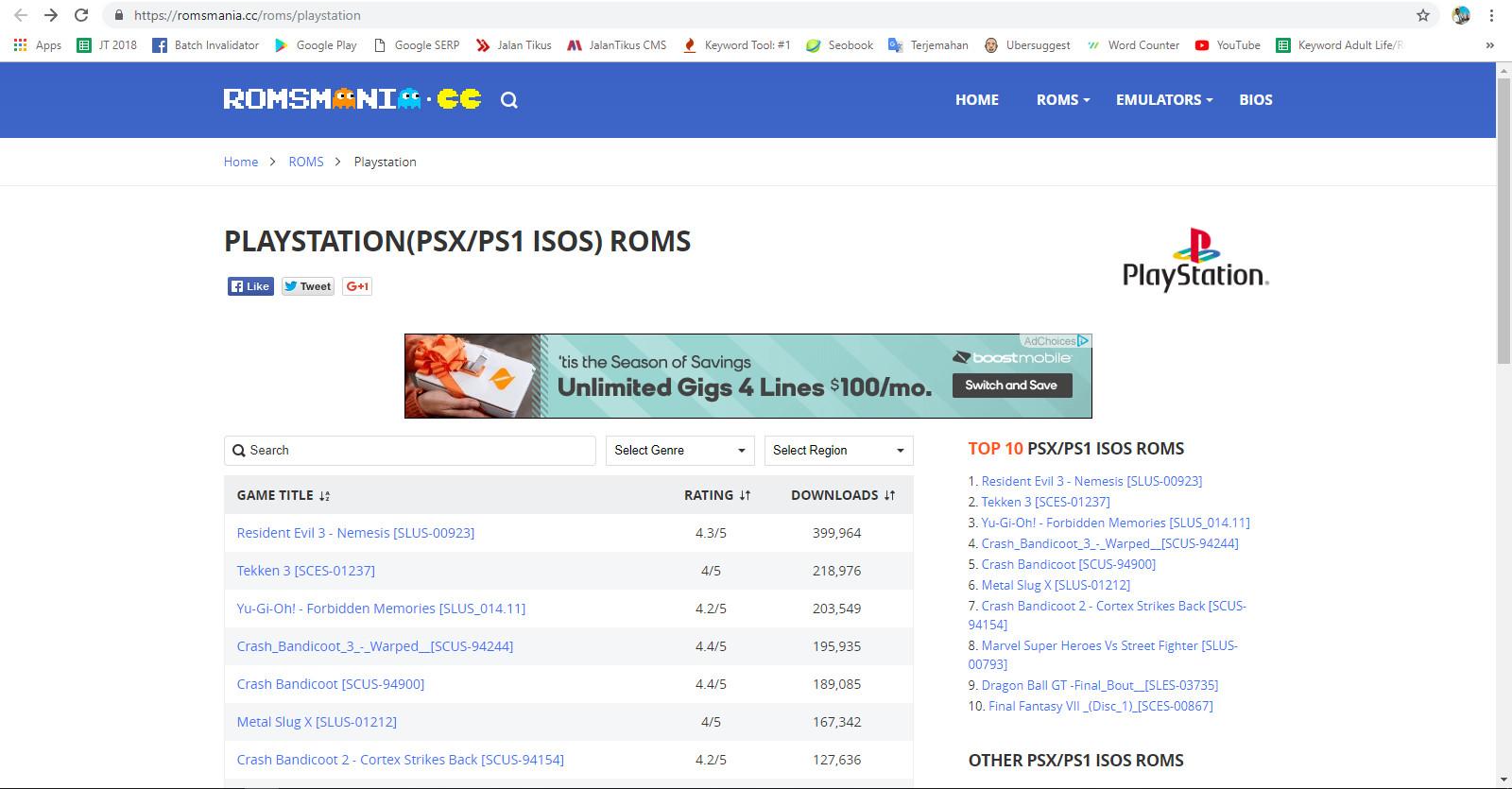1512x789 pixels.
Task: Click the G+1 share button
Action: [x=357, y=286]
